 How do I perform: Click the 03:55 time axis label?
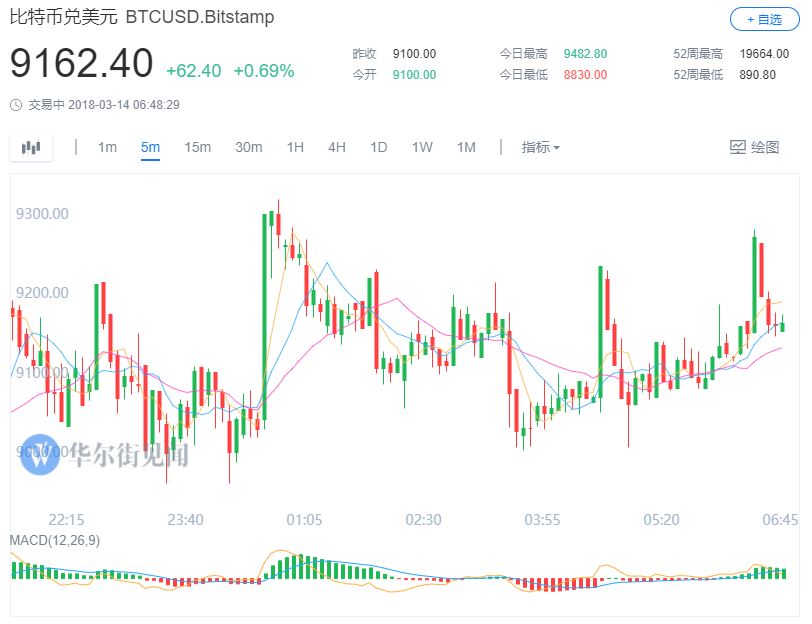(x=542, y=519)
